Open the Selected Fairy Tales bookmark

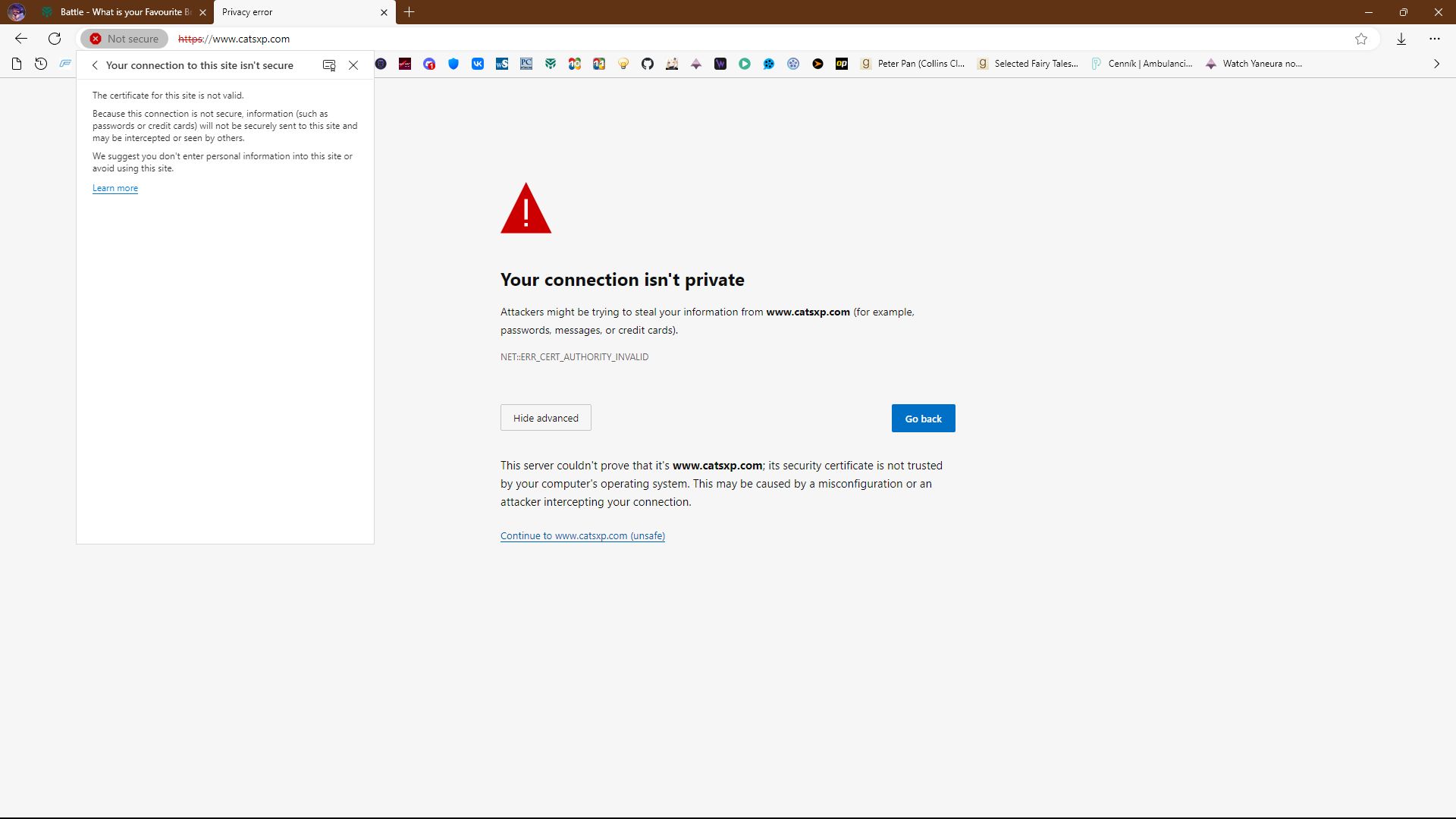point(1028,64)
